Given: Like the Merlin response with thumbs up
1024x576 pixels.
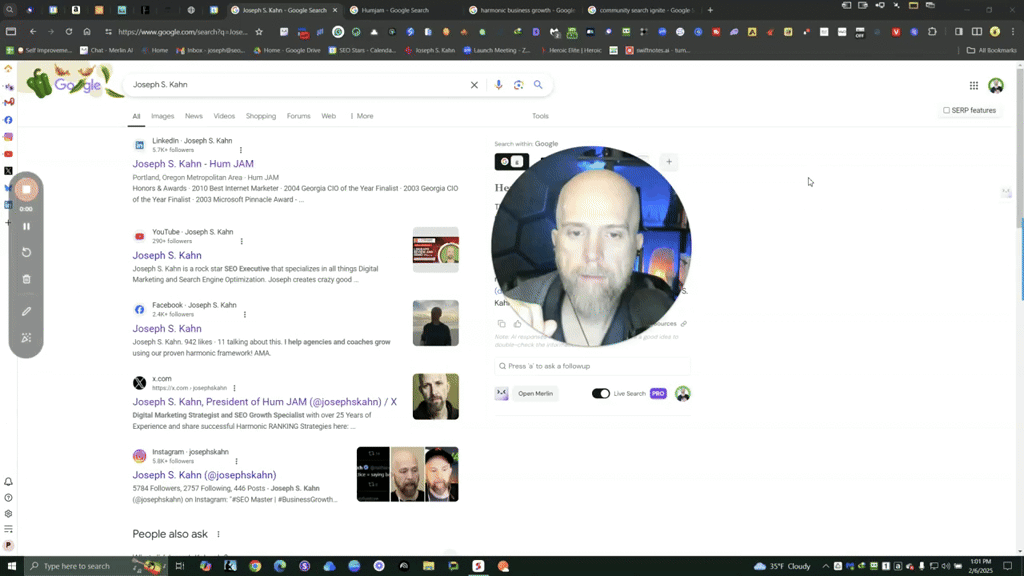Looking at the screenshot, I should [518, 324].
